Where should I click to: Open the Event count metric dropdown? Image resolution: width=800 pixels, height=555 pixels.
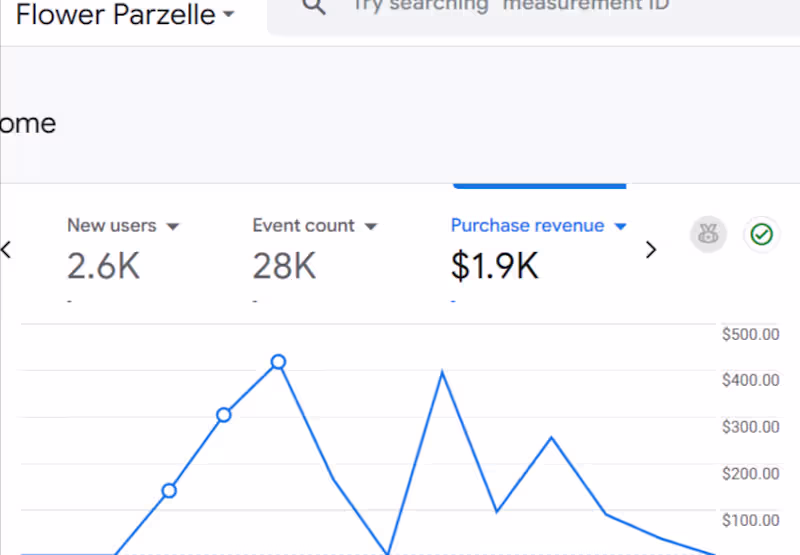(371, 227)
